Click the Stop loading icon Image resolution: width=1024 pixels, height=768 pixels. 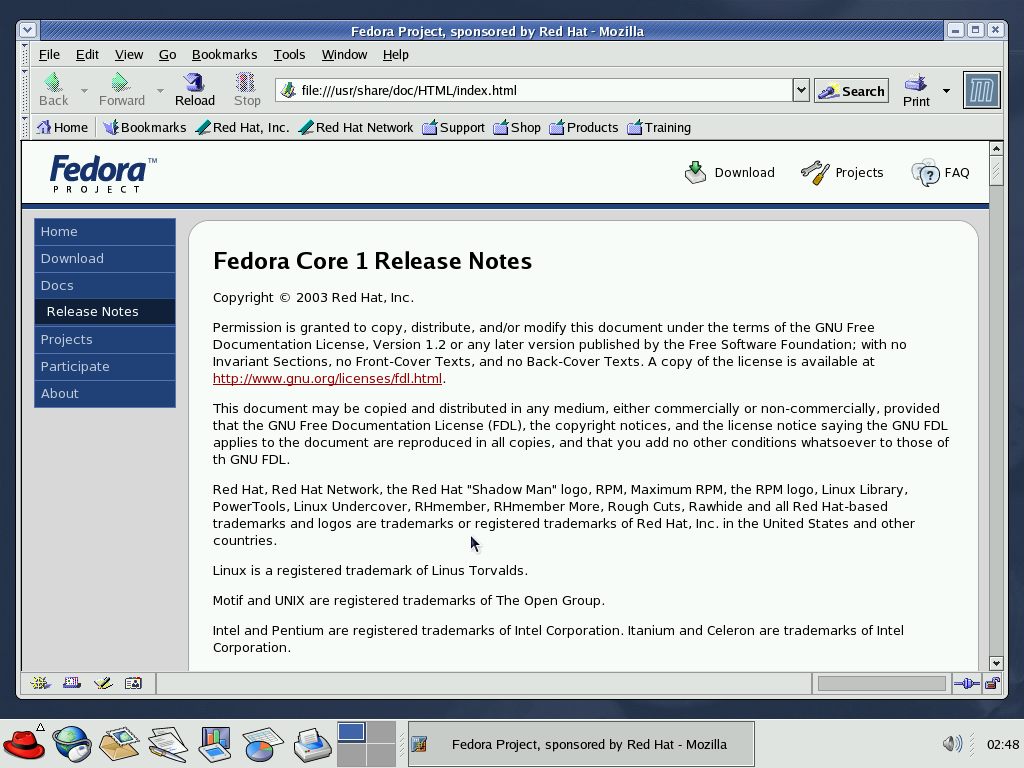tap(246, 82)
